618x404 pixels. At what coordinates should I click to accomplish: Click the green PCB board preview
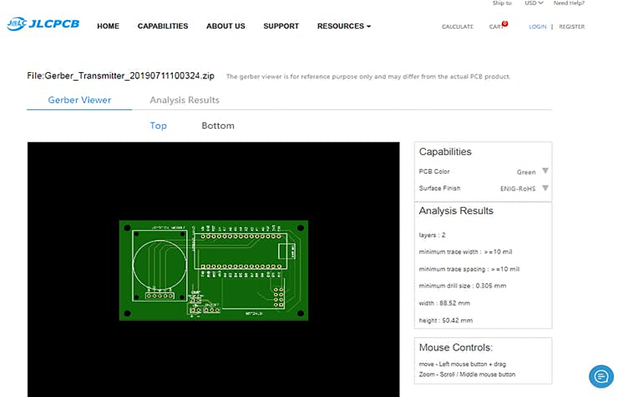point(214,270)
